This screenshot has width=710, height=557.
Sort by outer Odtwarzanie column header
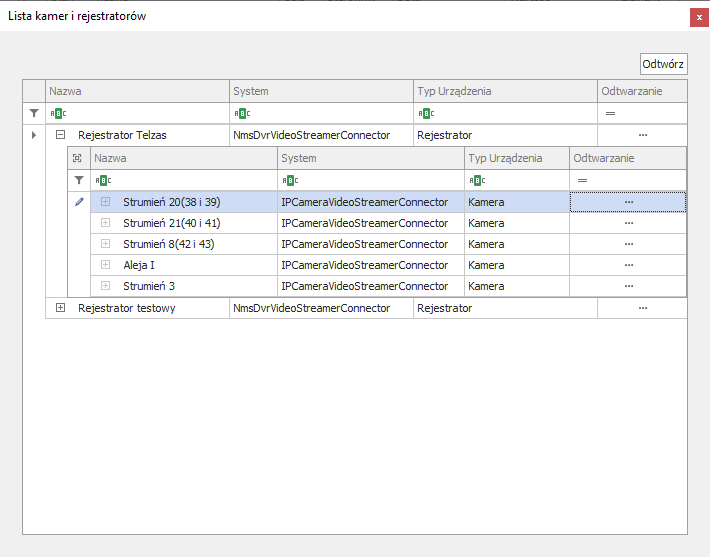pyautogui.click(x=643, y=91)
